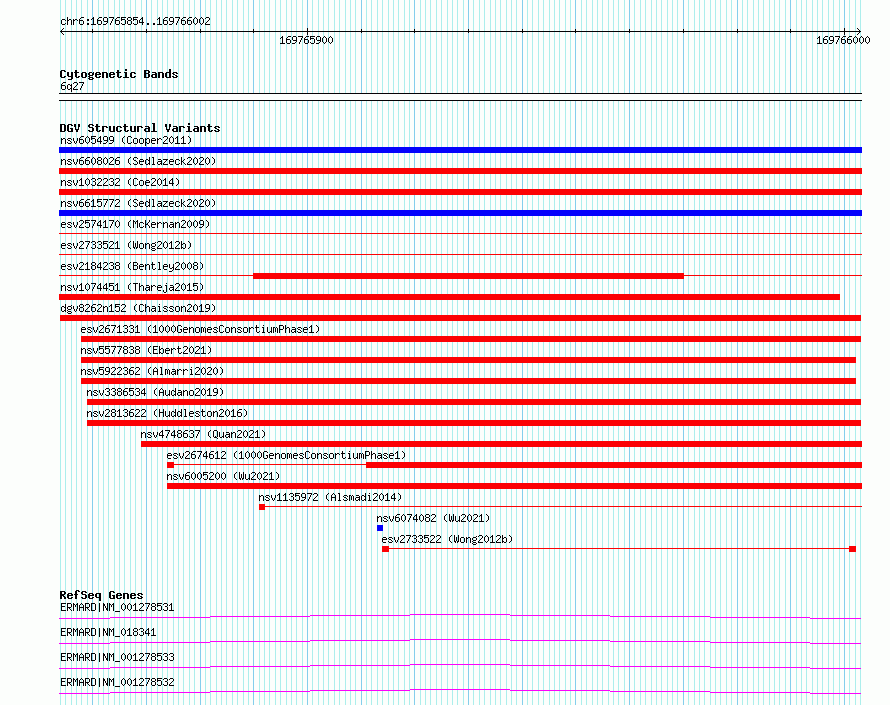The width and height of the screenshot is (890, 705).
Task: Click the thick red bar of esv2184238
Action: click(x=468, y=276)
